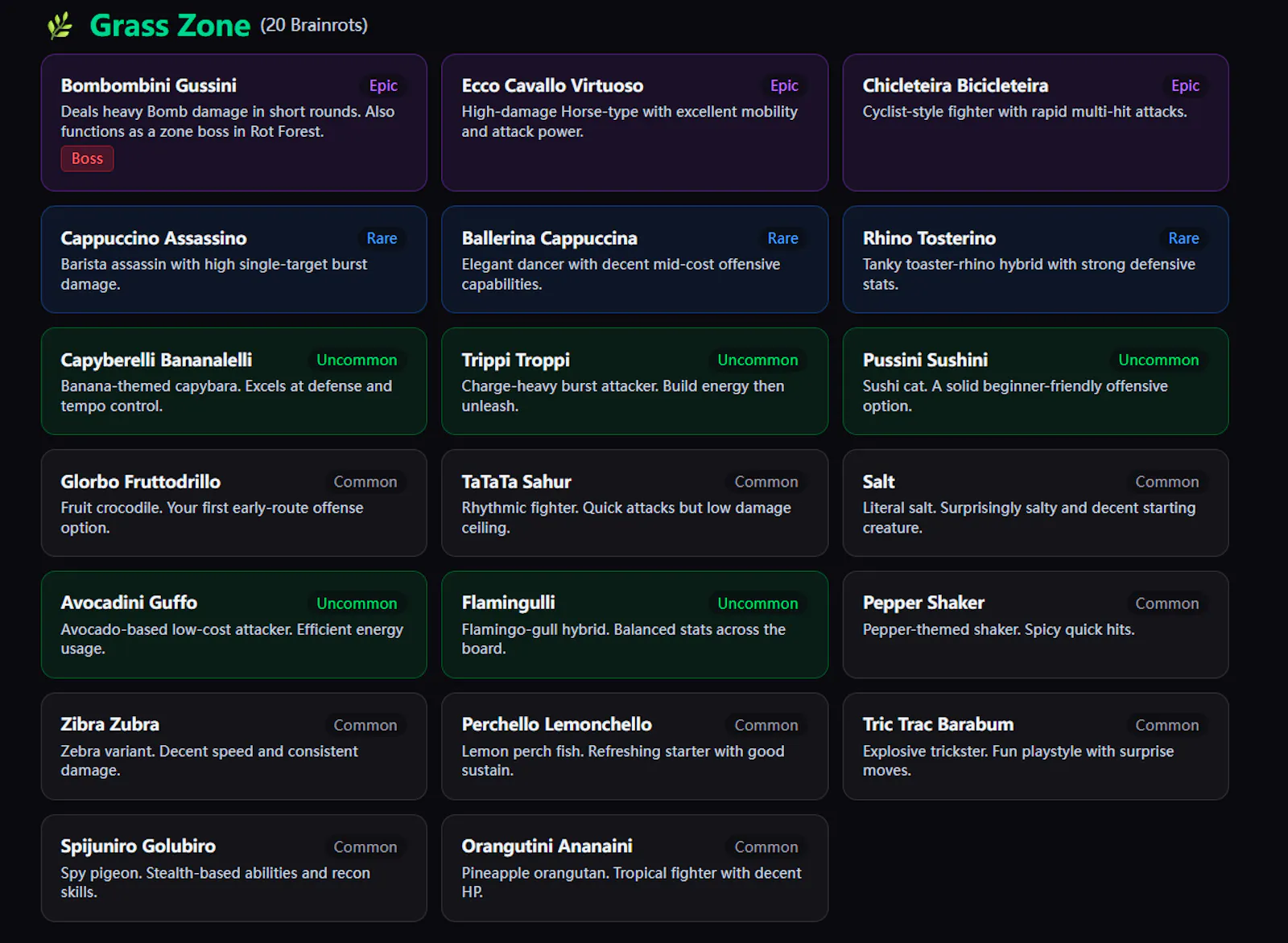Click Epic badge on Ecco Cavallo Virtuoso
The width and height of the screenshot is (1288, 943).
coord(784,85)
